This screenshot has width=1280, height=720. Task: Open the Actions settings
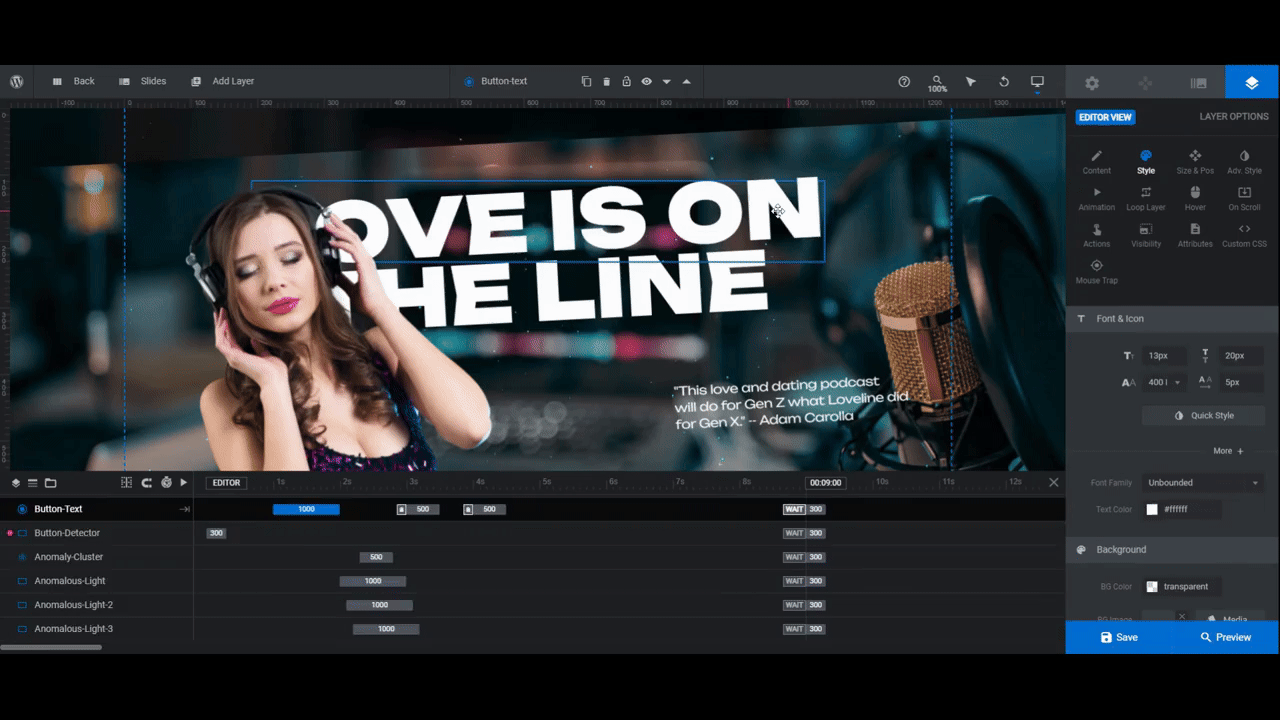[1096, 236]
